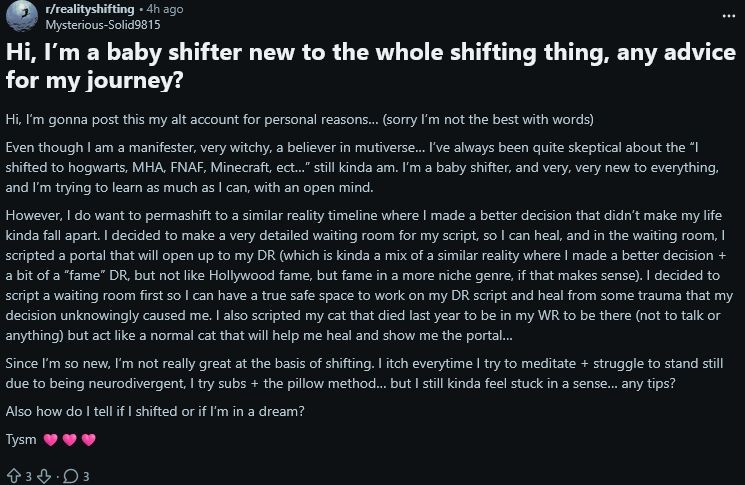The image size is (745, 485).
Task: Click the vote score beside the upvote arrow
Action: coord(27,475)
